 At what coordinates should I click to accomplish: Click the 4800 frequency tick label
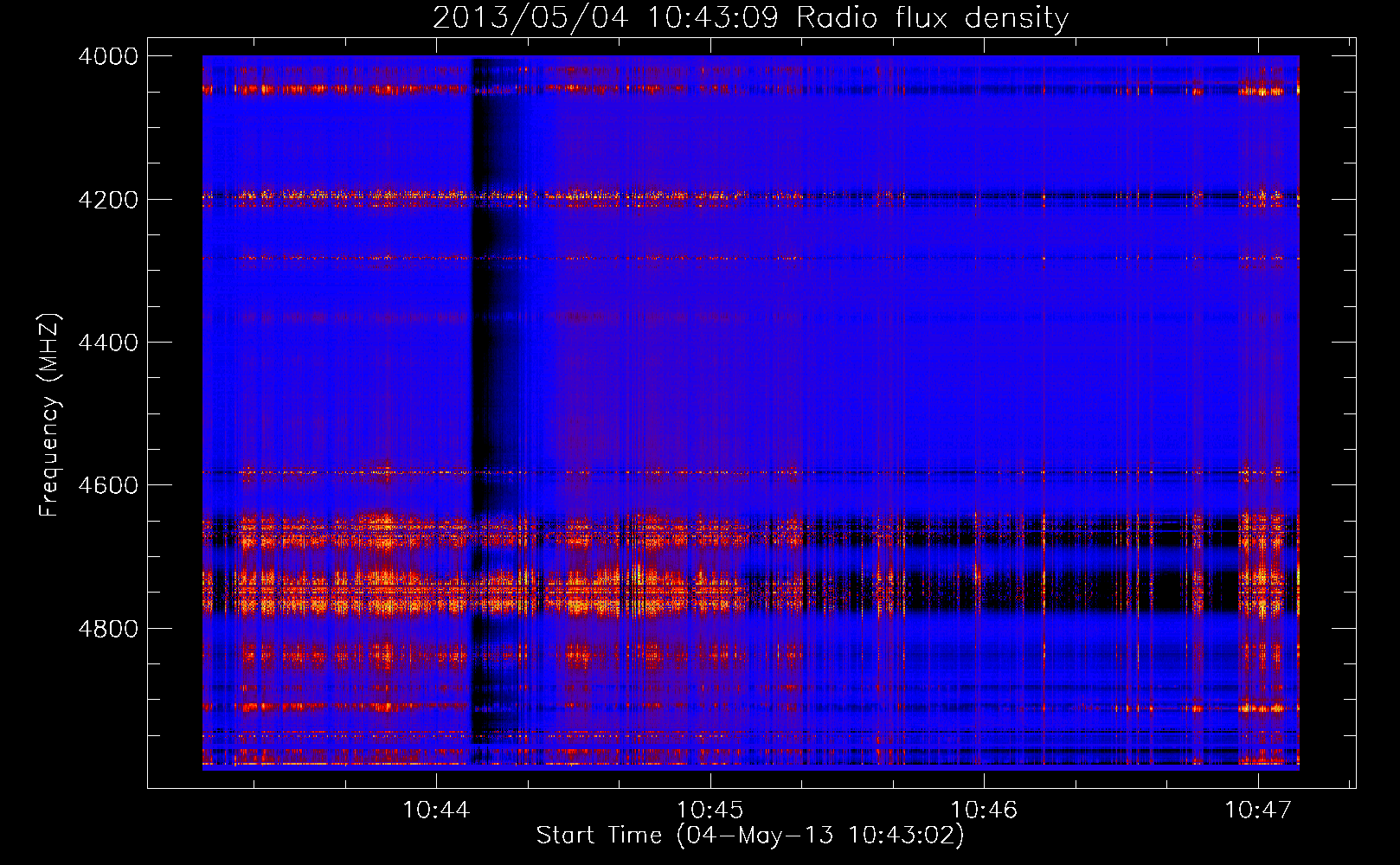click(x=107, y=628)
